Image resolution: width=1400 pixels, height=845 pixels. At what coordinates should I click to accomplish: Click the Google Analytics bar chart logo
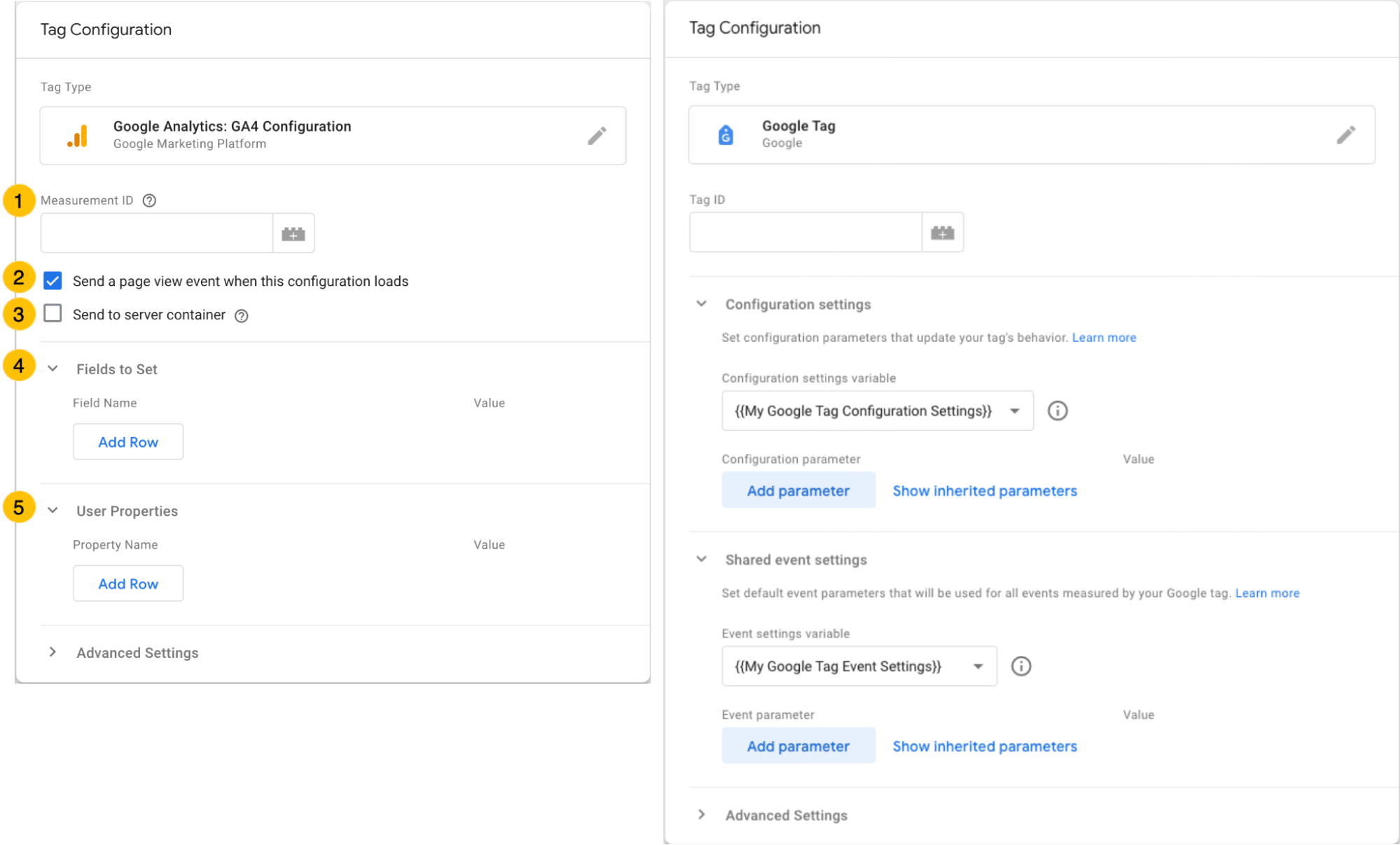click(x=78, y=135)
